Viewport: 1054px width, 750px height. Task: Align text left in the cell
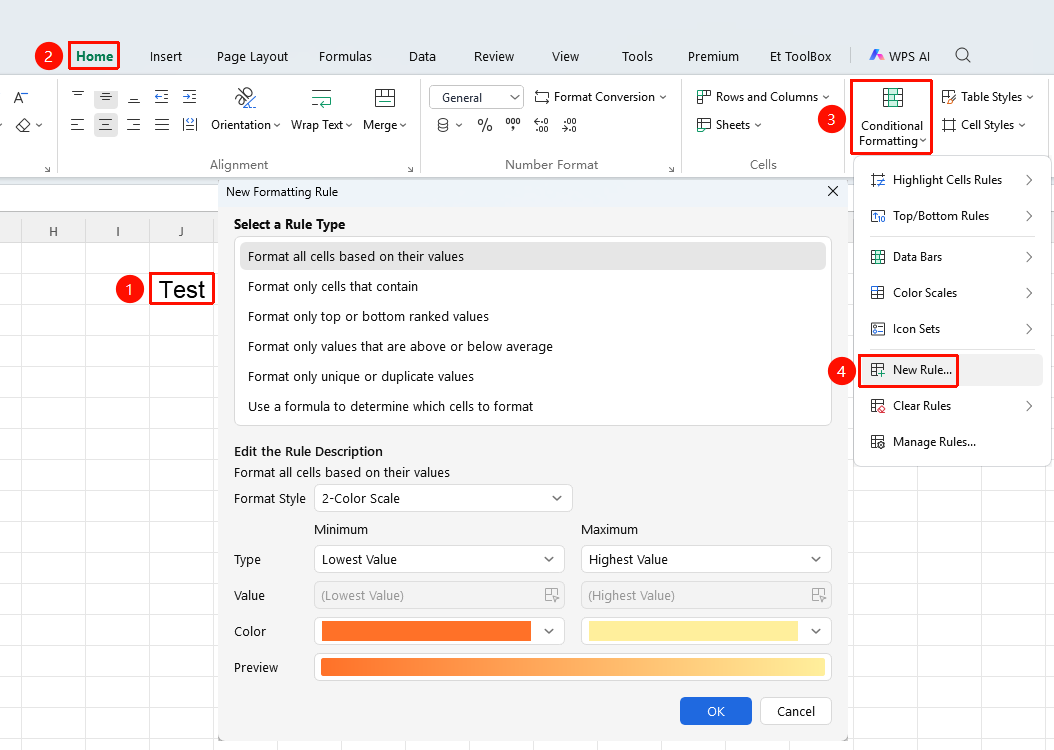[78, 125]
